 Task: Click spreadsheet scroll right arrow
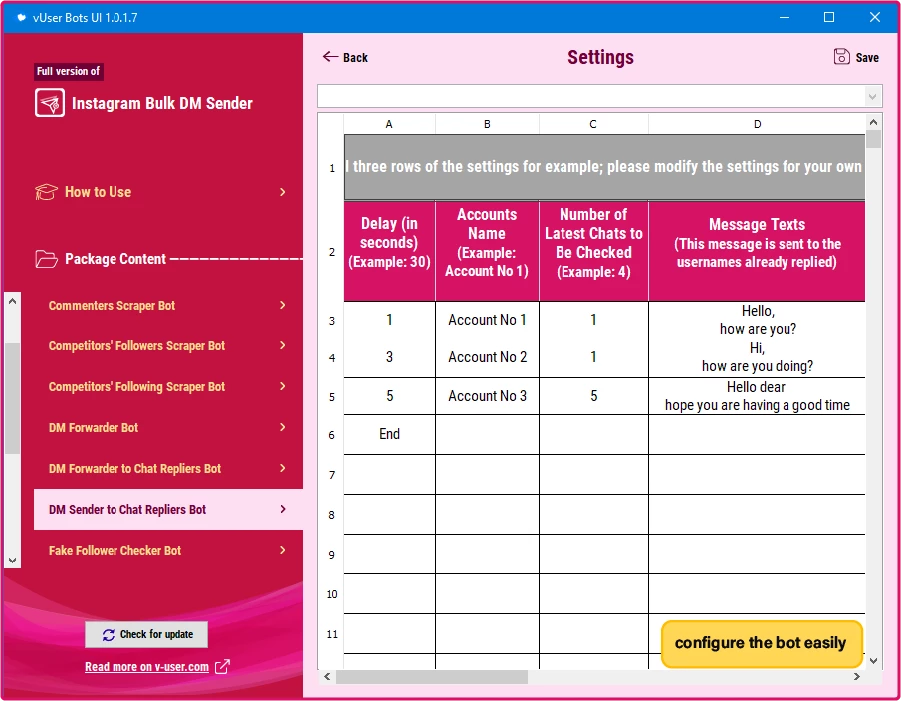pyautogui.click(x=857, y=676)
